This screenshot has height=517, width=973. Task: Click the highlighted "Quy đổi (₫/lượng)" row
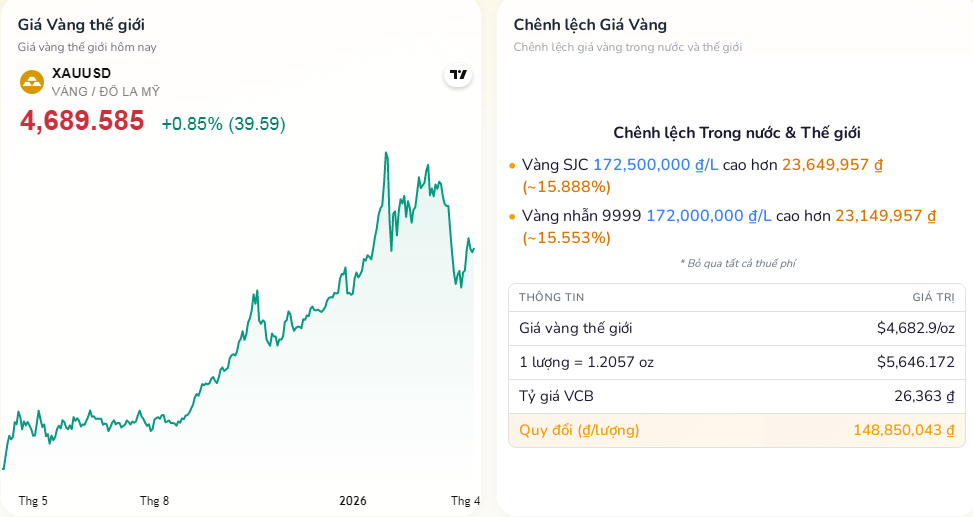(x=736, y=430)
